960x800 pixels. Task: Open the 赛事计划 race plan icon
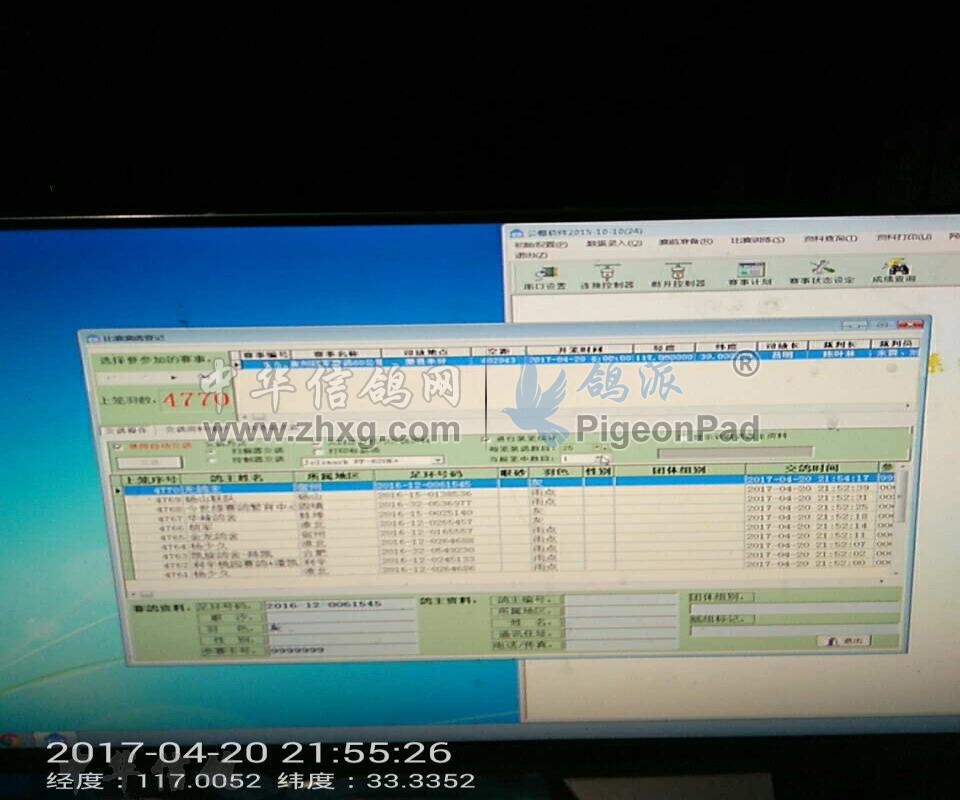751,274
